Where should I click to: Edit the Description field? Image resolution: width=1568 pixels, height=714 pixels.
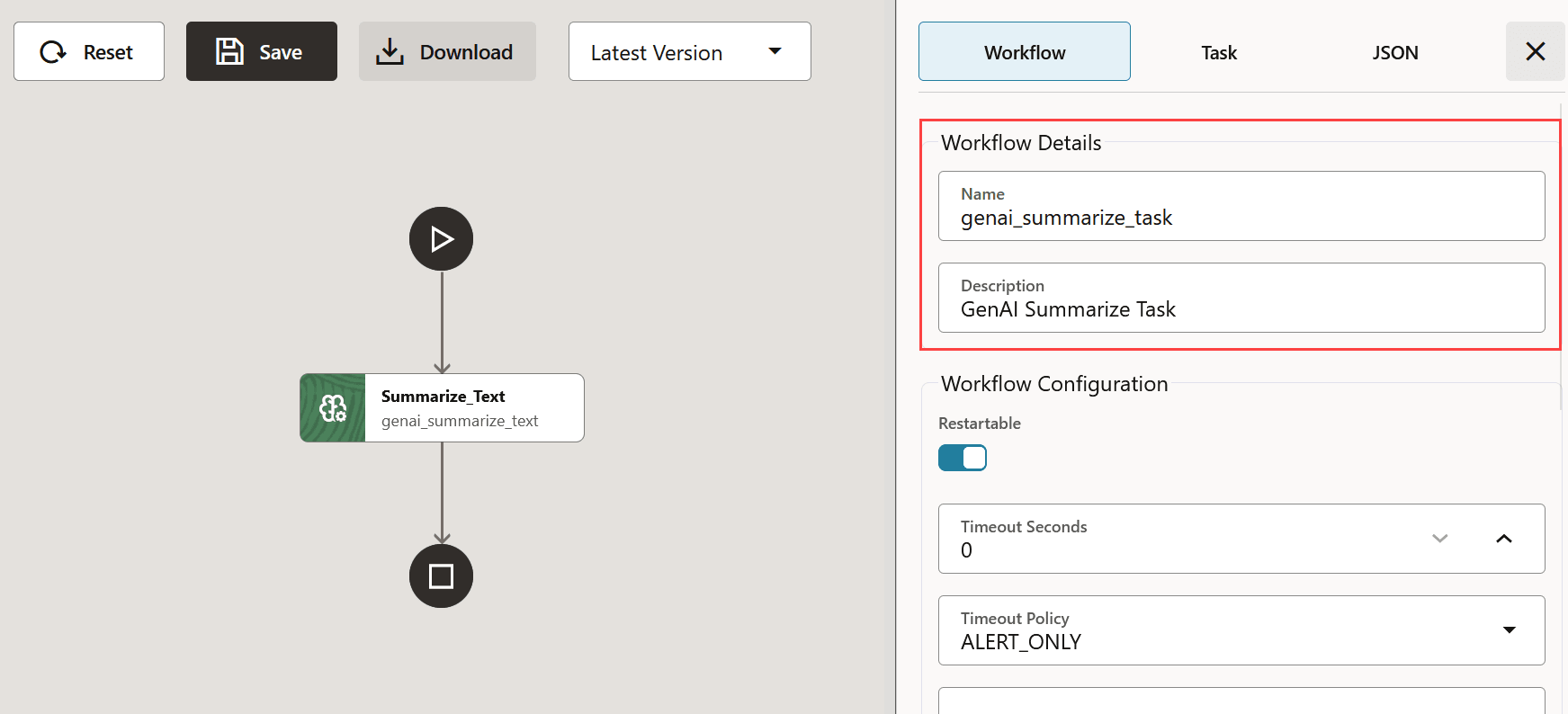[x=1241, y=298]
